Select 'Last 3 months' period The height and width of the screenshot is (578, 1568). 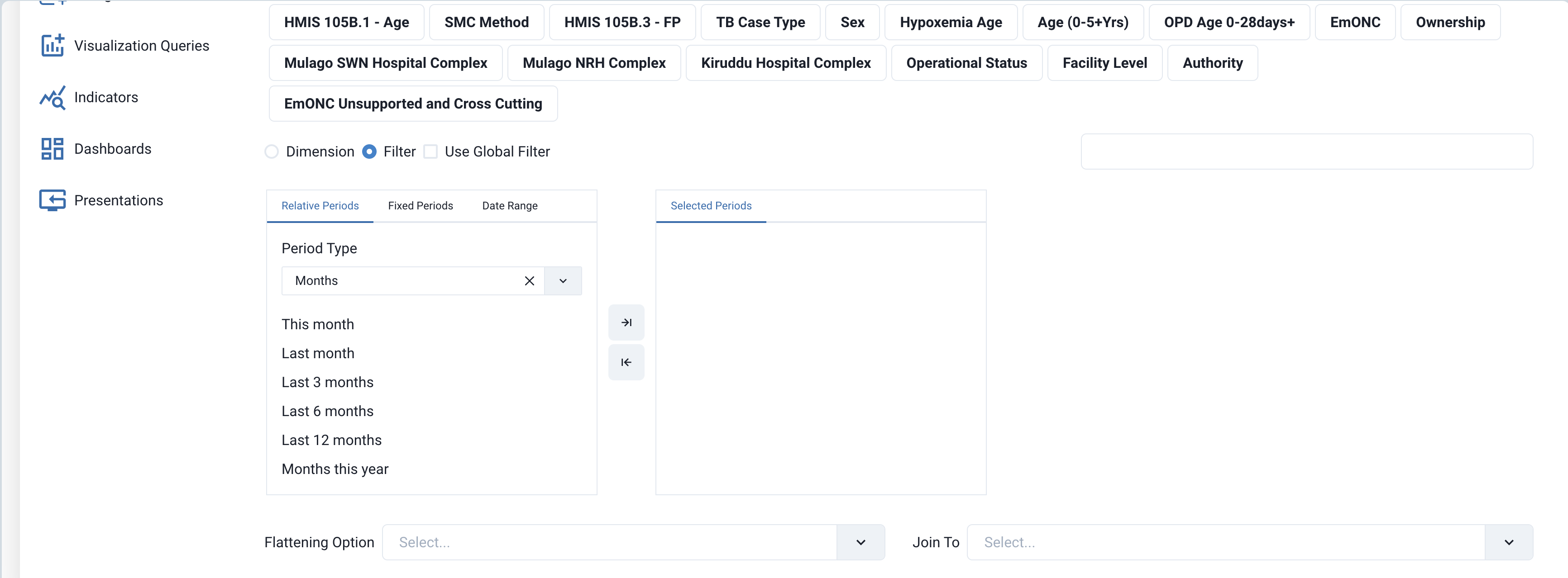point(327,383)
